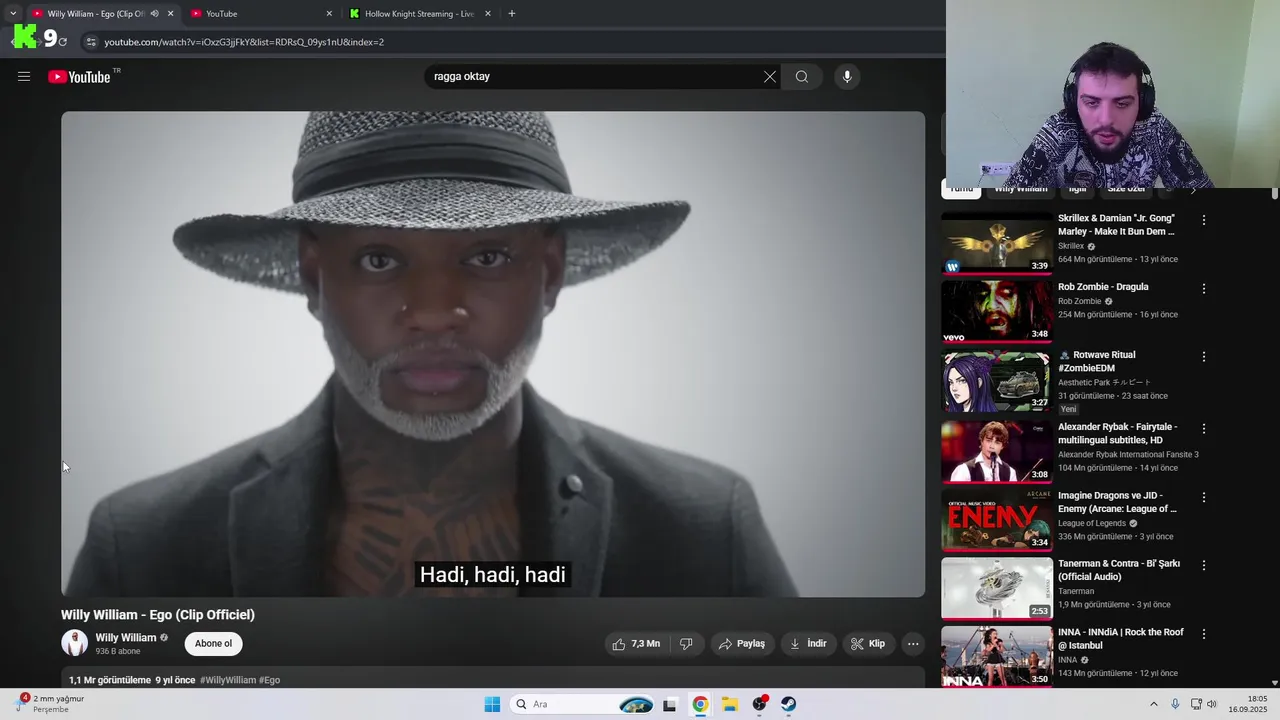Select the Willy William filter chip
Viewport: 1280px width, 720px height.
1021,189
